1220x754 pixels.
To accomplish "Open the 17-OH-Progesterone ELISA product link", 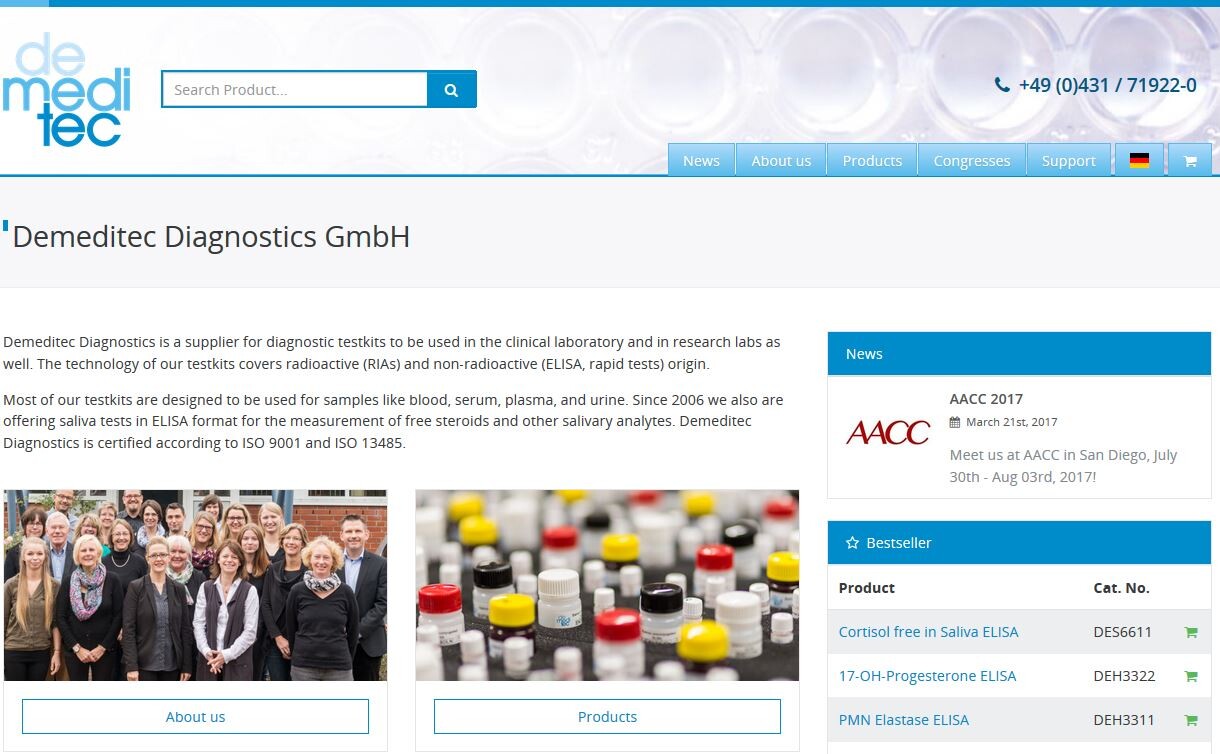I will (927, 676).
